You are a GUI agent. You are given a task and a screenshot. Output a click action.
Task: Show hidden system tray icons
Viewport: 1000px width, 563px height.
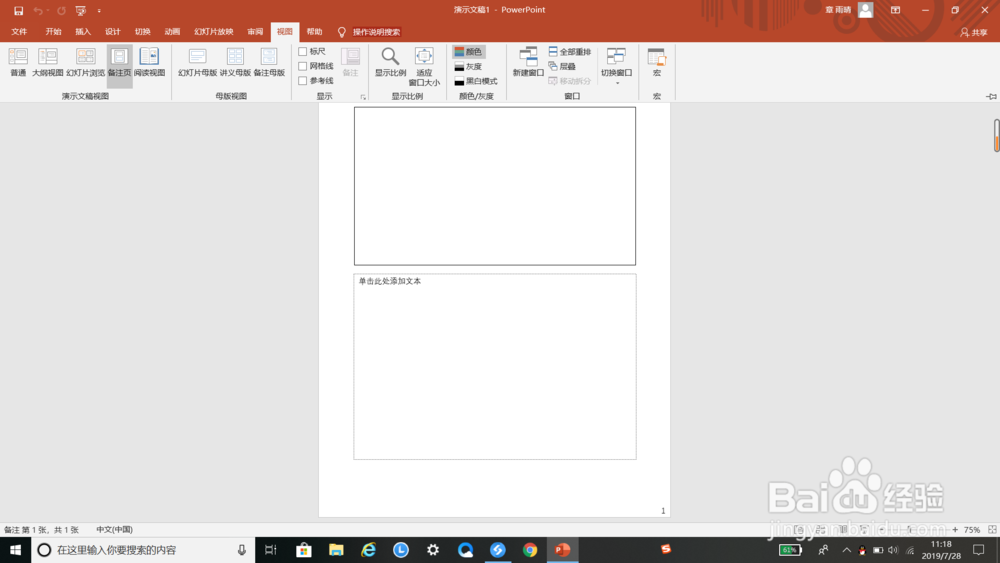pyautogui.click(x=847, y=550)
